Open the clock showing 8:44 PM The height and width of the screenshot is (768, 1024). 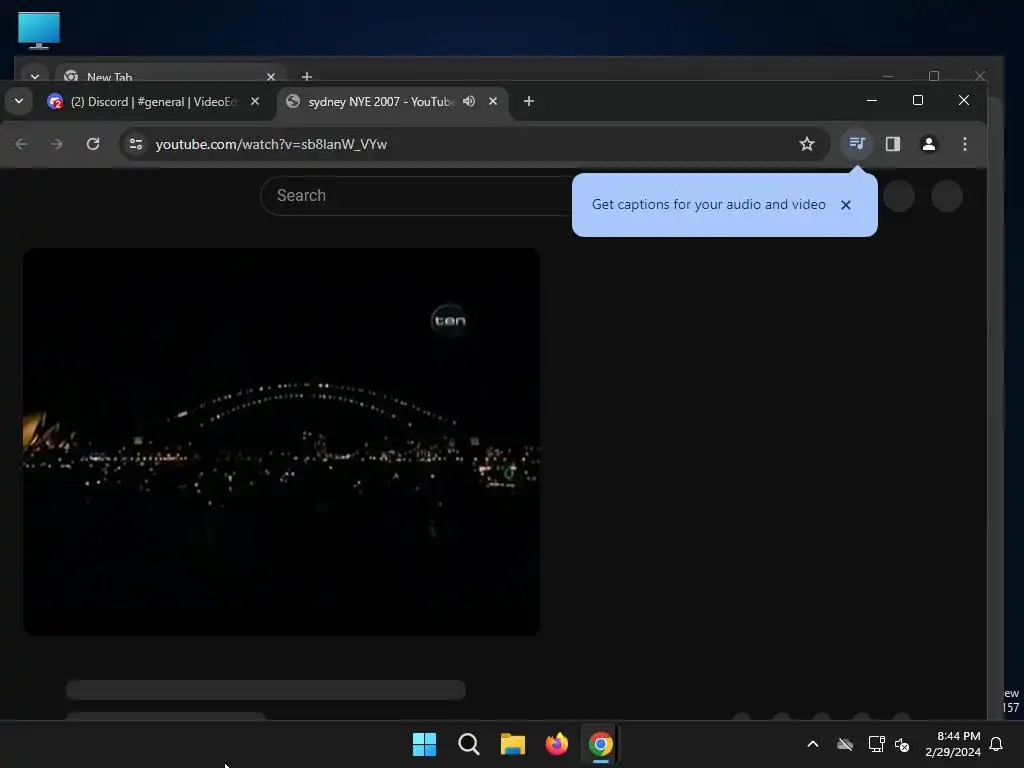953,744
